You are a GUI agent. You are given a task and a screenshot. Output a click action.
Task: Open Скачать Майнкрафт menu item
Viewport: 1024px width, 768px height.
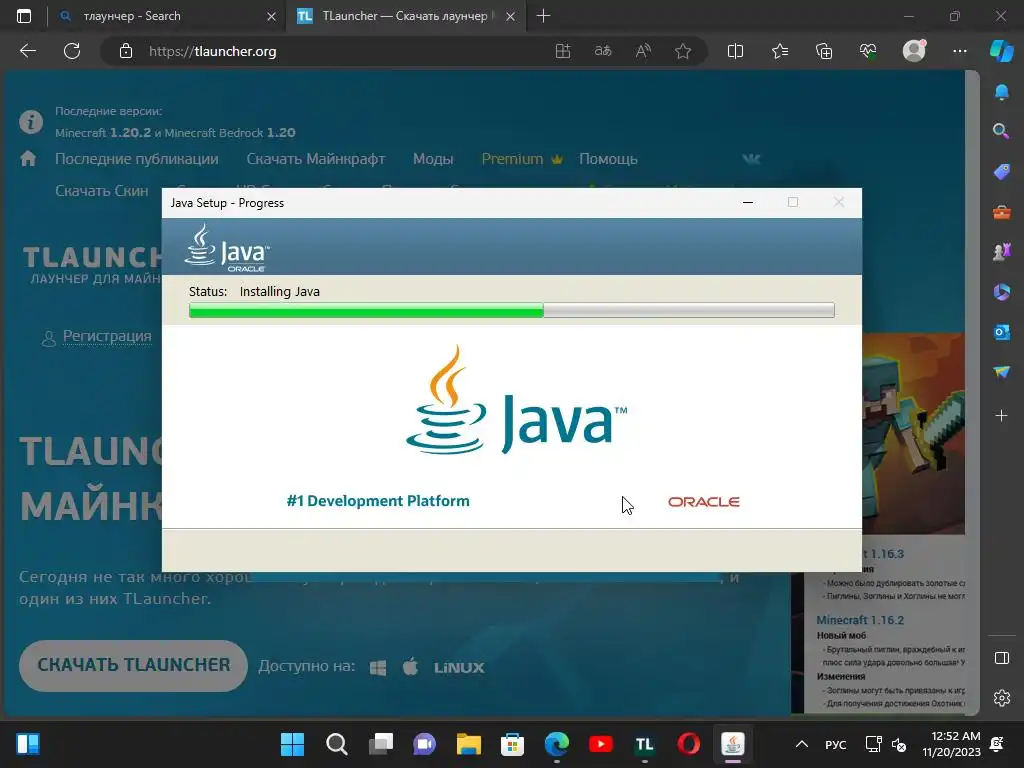coord(315,159)
